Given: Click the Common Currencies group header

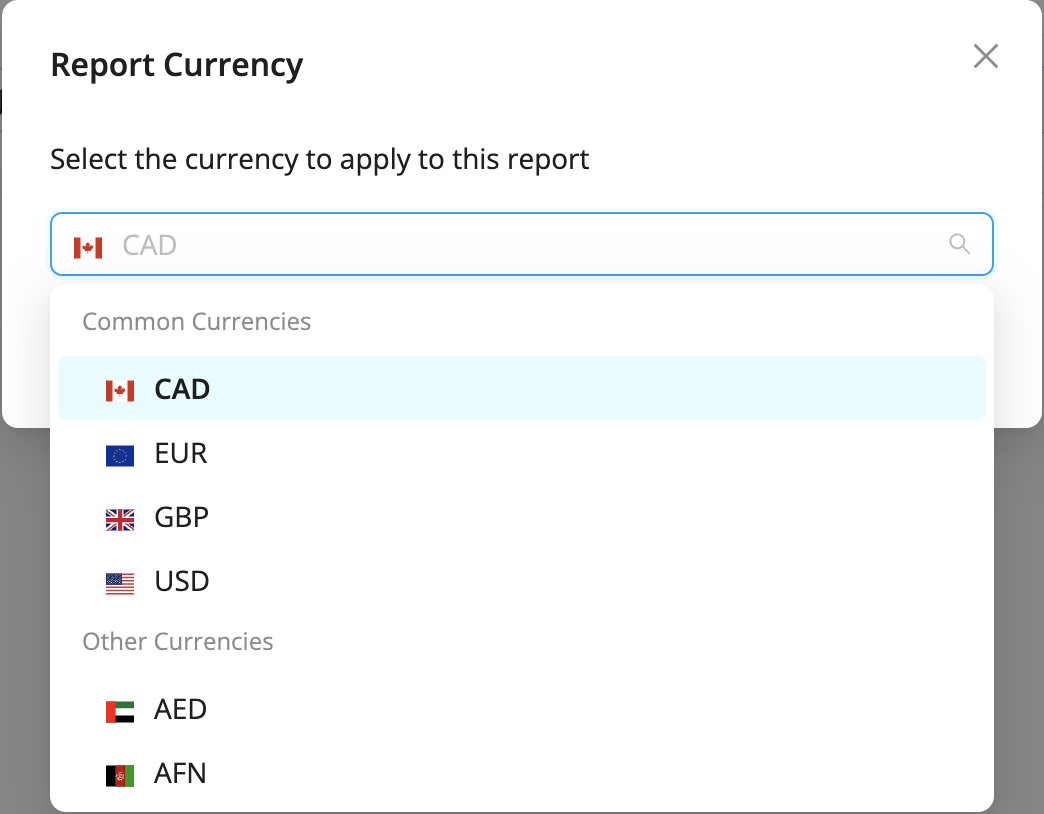Looking at the screenshot, I should 197,322.
